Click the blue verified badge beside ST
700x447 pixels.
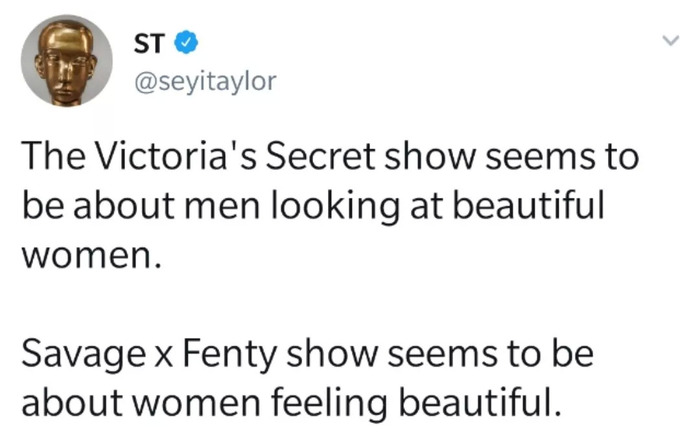pyautogui.click(x=186, y=43)
